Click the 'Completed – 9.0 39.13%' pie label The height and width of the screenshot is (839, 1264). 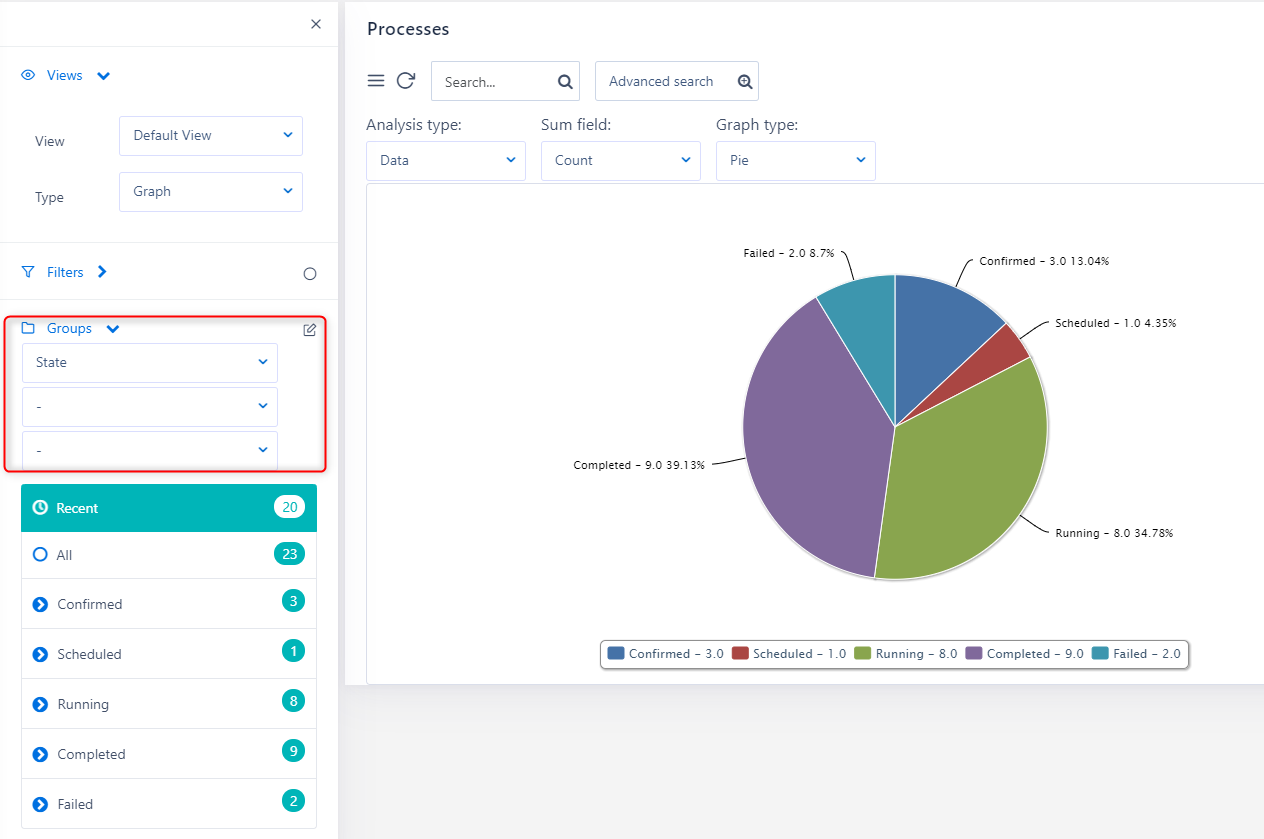tap(639, 465)
